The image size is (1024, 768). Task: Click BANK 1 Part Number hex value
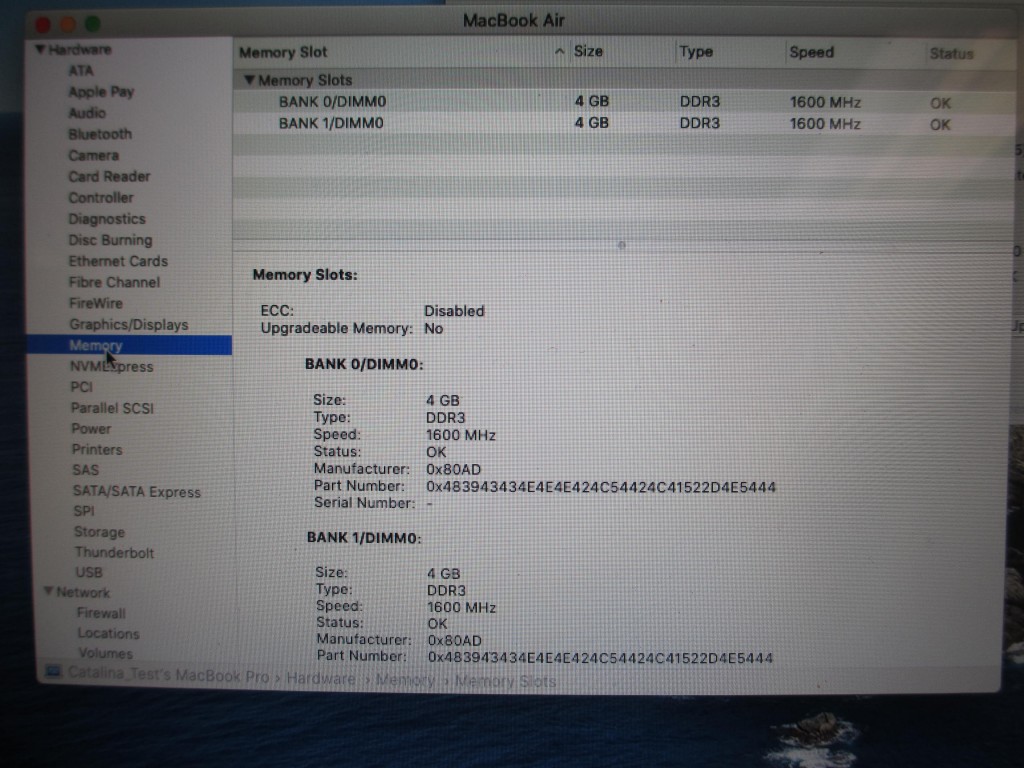[600, 658]
